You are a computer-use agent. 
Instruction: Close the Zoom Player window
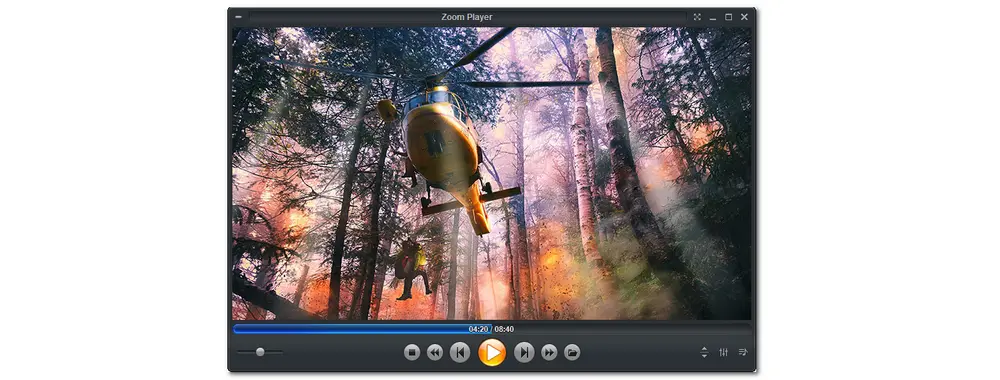coord(744,17)
